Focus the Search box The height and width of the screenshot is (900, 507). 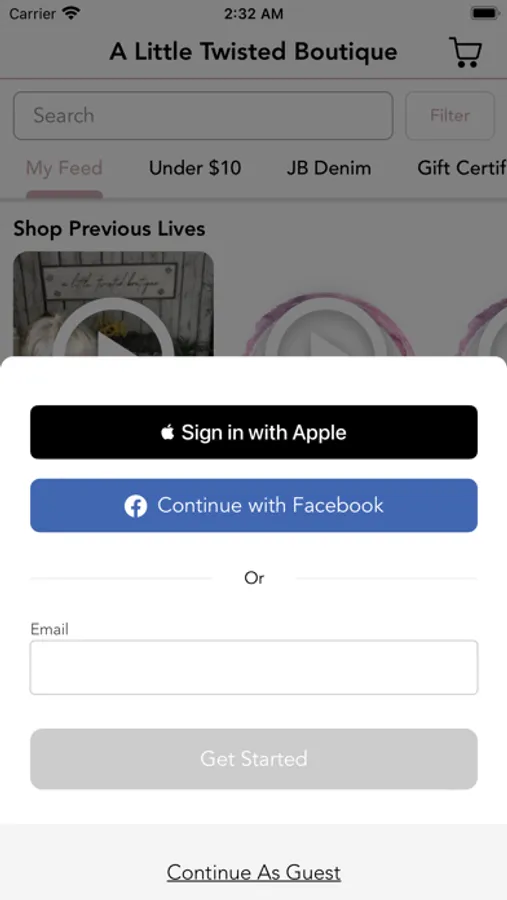click(203, 115)
